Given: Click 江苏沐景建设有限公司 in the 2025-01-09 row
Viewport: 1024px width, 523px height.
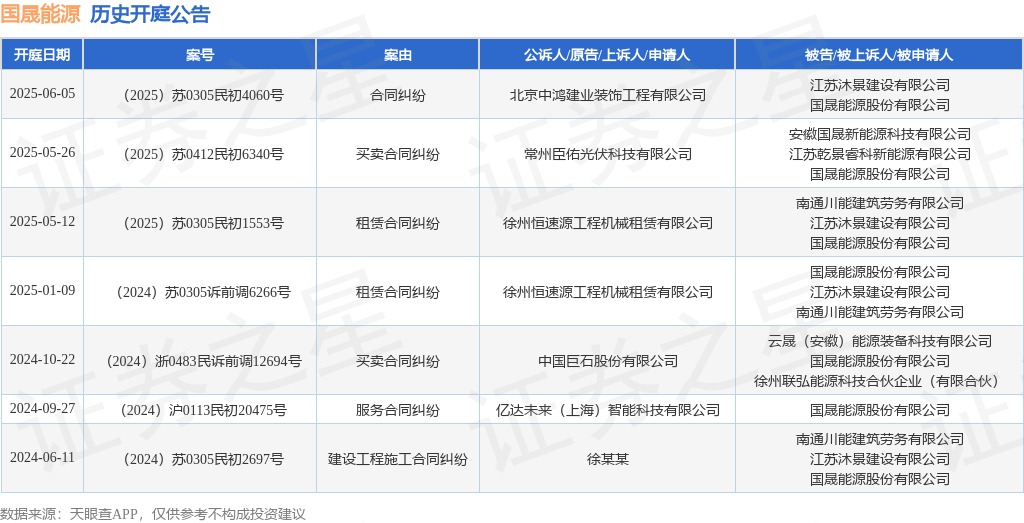Looking at the screenshot, I should tap(880, 292).
